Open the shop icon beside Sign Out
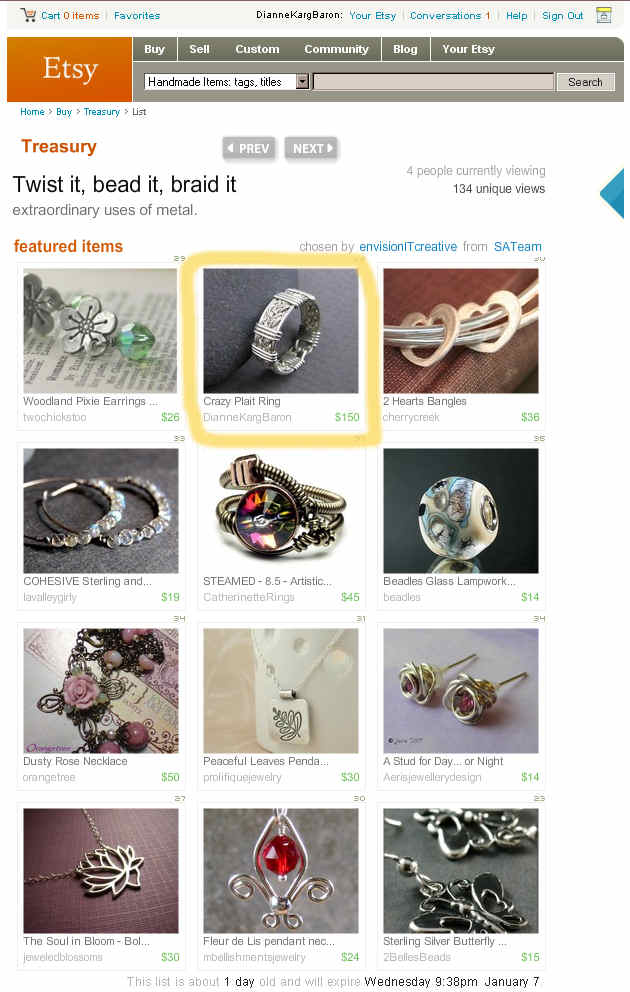This screenshot has width=630, height=992. click(x=604, y=15)
